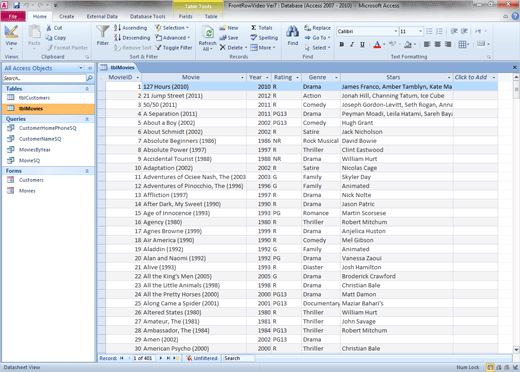Open the gridlines button
Screen dimensions: 520x372
(462, 44)
